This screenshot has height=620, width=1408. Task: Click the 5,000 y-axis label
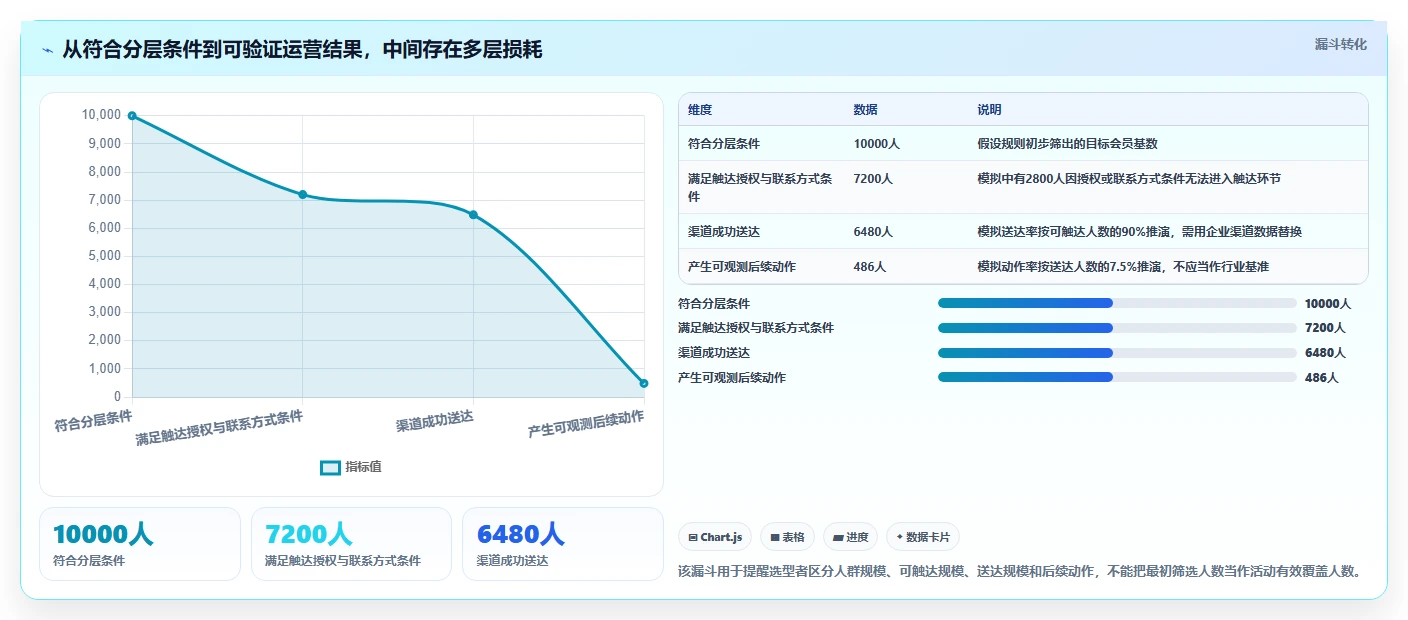pos(104,256)
